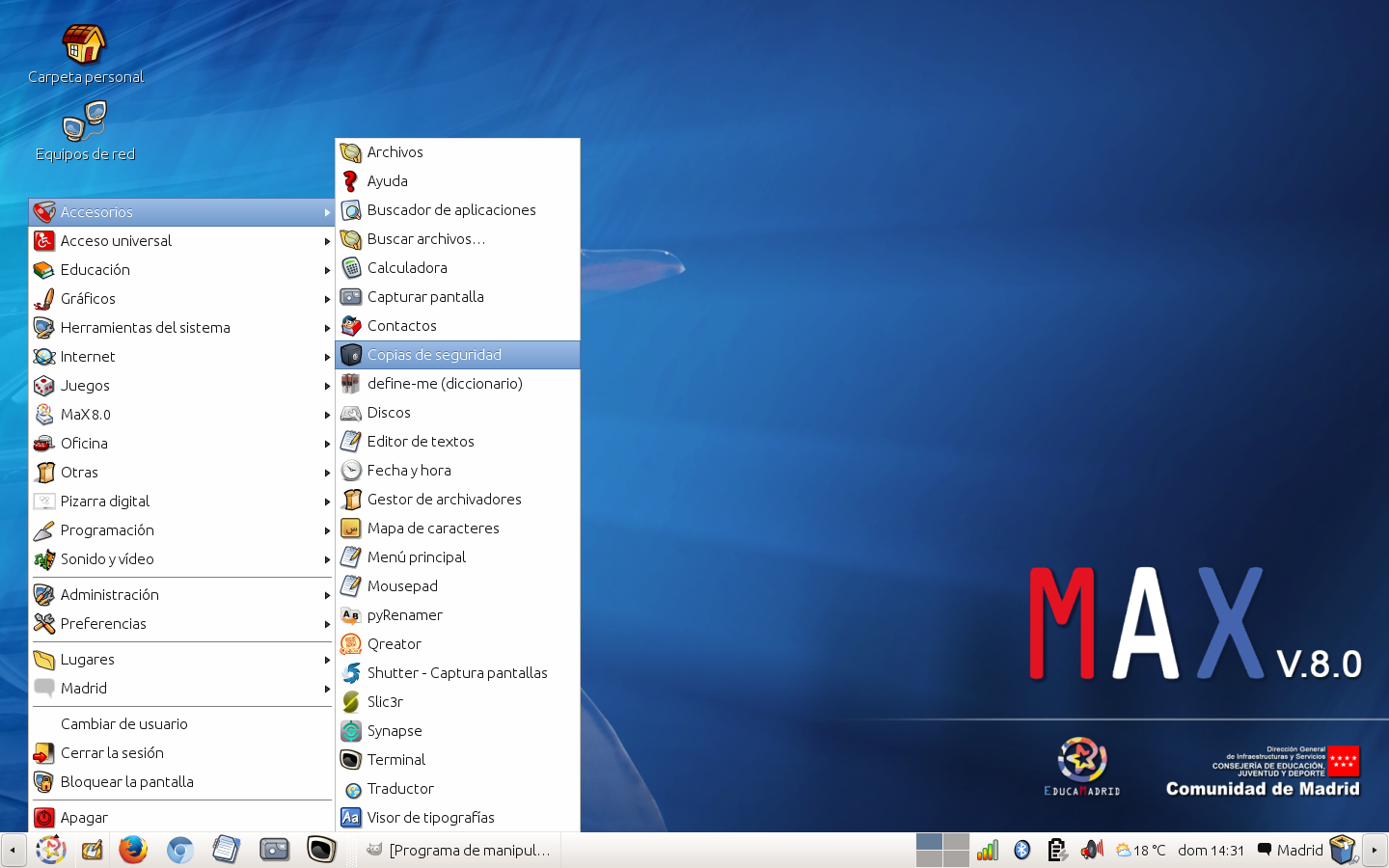Screen dimensions: 1389x868
Task: Open Chromium browser from the panel
Action: pyautogui.click(x=179, y=850)
